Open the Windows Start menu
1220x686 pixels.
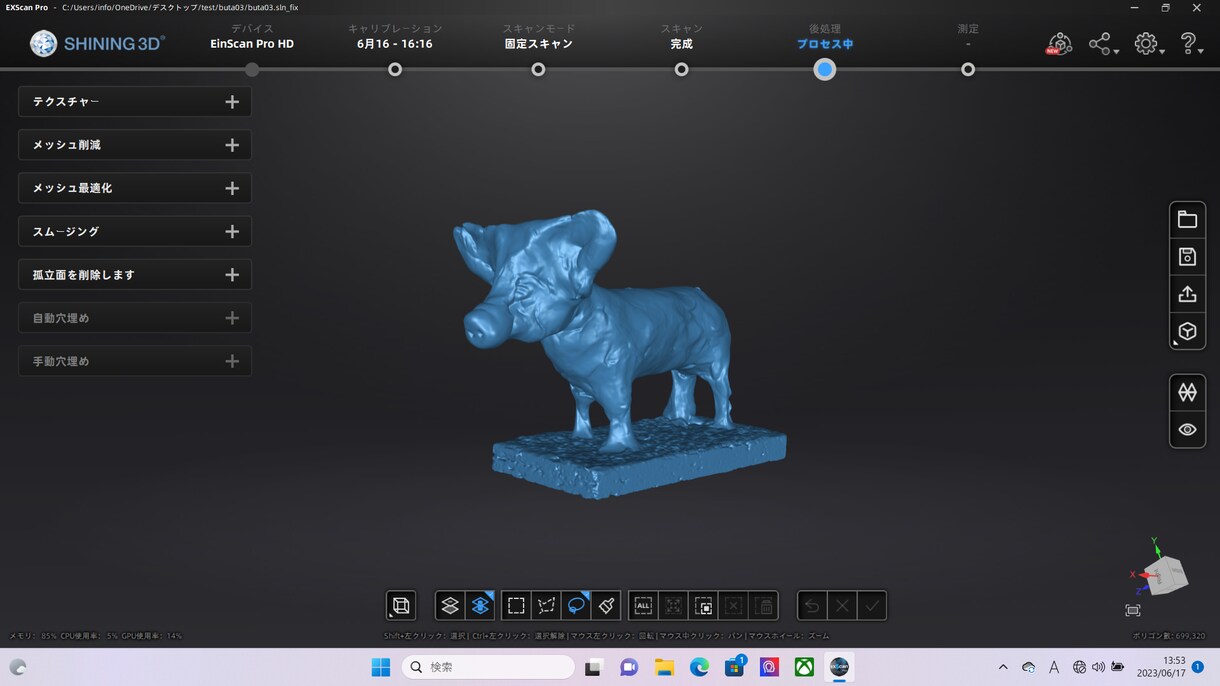[x=381, y=667]
